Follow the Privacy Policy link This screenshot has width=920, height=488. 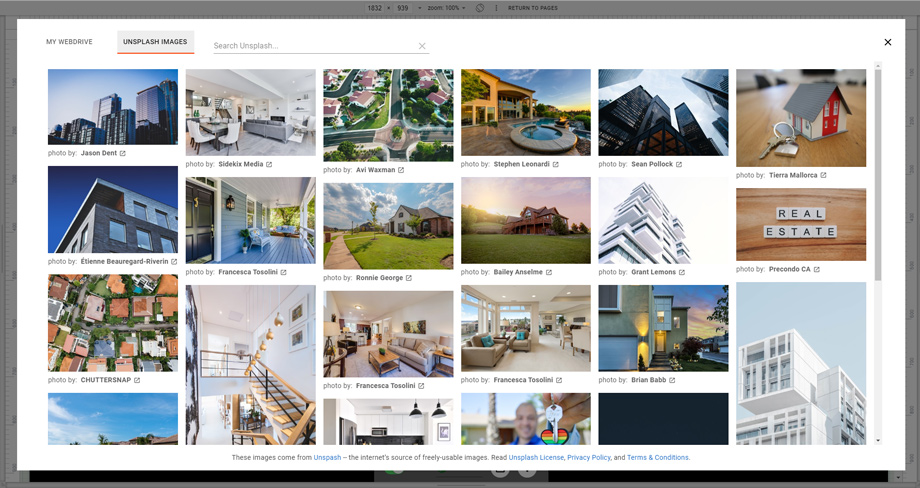[x=589, y=457]
